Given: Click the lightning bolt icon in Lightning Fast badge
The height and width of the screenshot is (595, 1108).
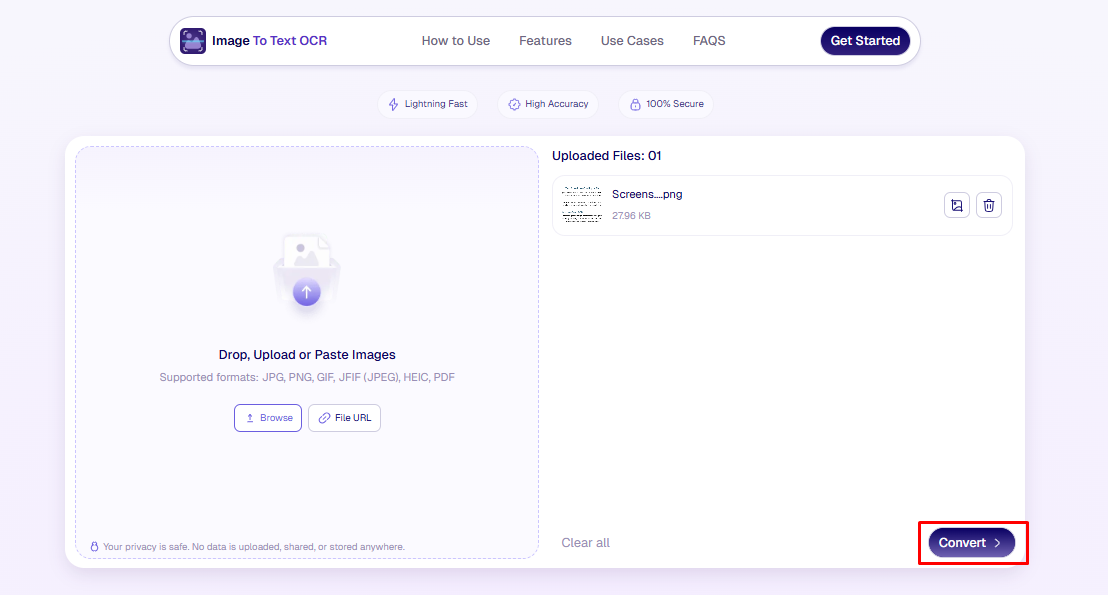Looking at the screenshot, I should pos(393,104).
